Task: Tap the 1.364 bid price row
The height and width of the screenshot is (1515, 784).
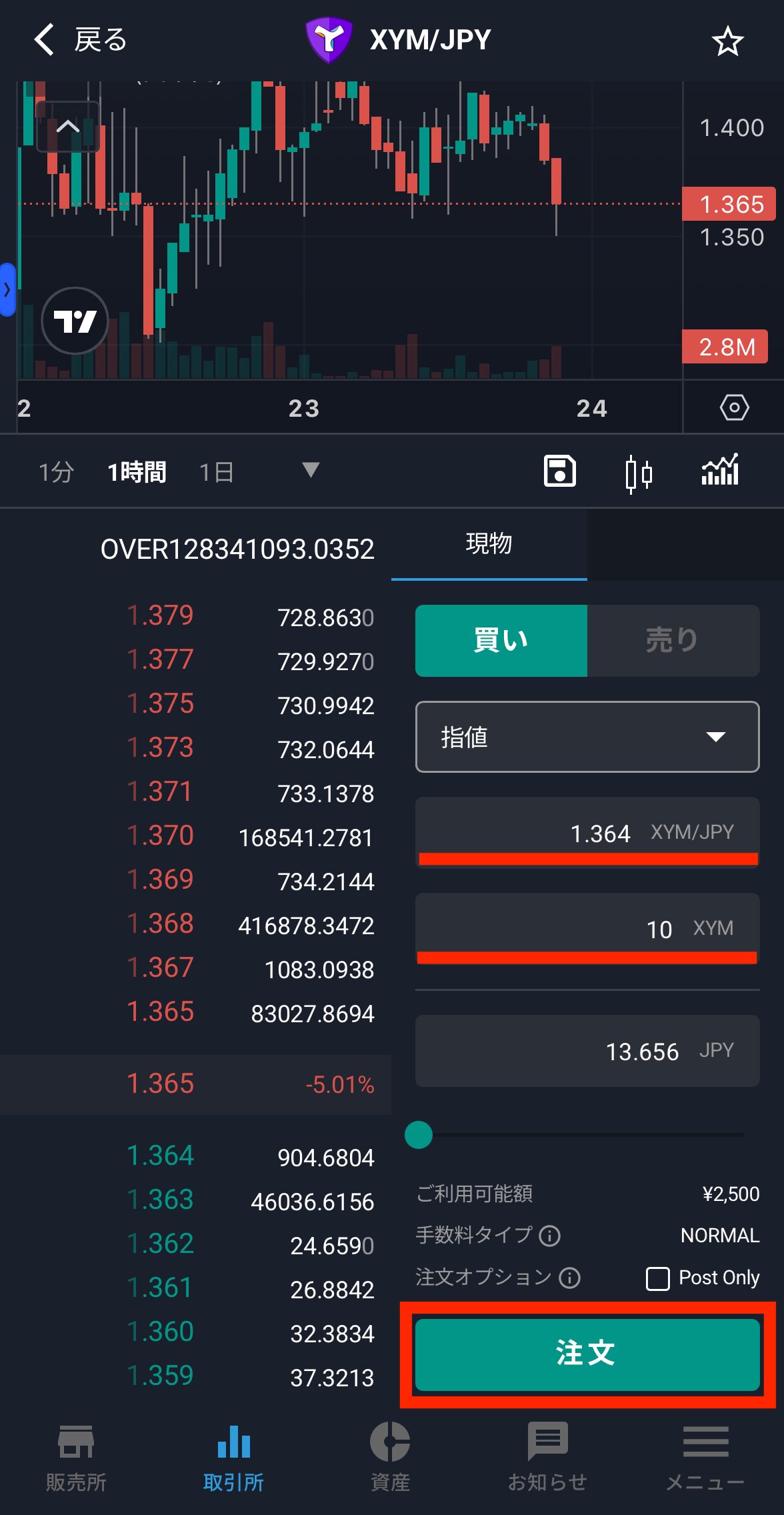Action: [x=196, y=1156]
